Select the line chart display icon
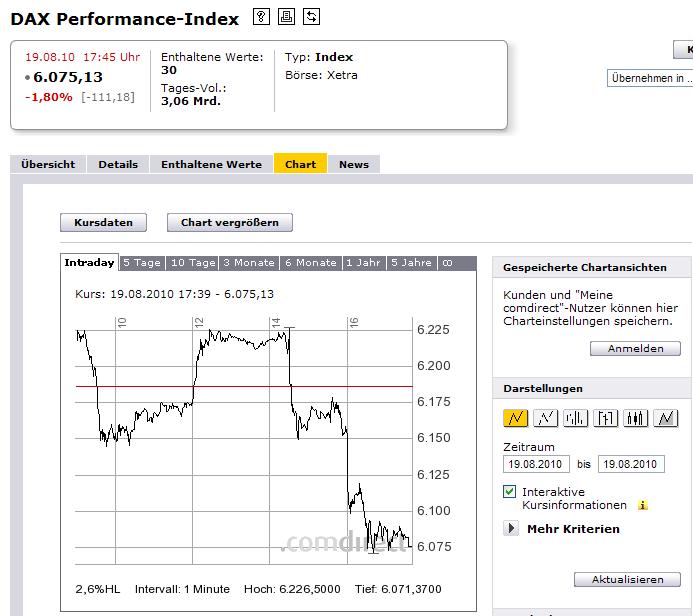The width and height of the screenshot is (693, 616). (x=515, y=418)
